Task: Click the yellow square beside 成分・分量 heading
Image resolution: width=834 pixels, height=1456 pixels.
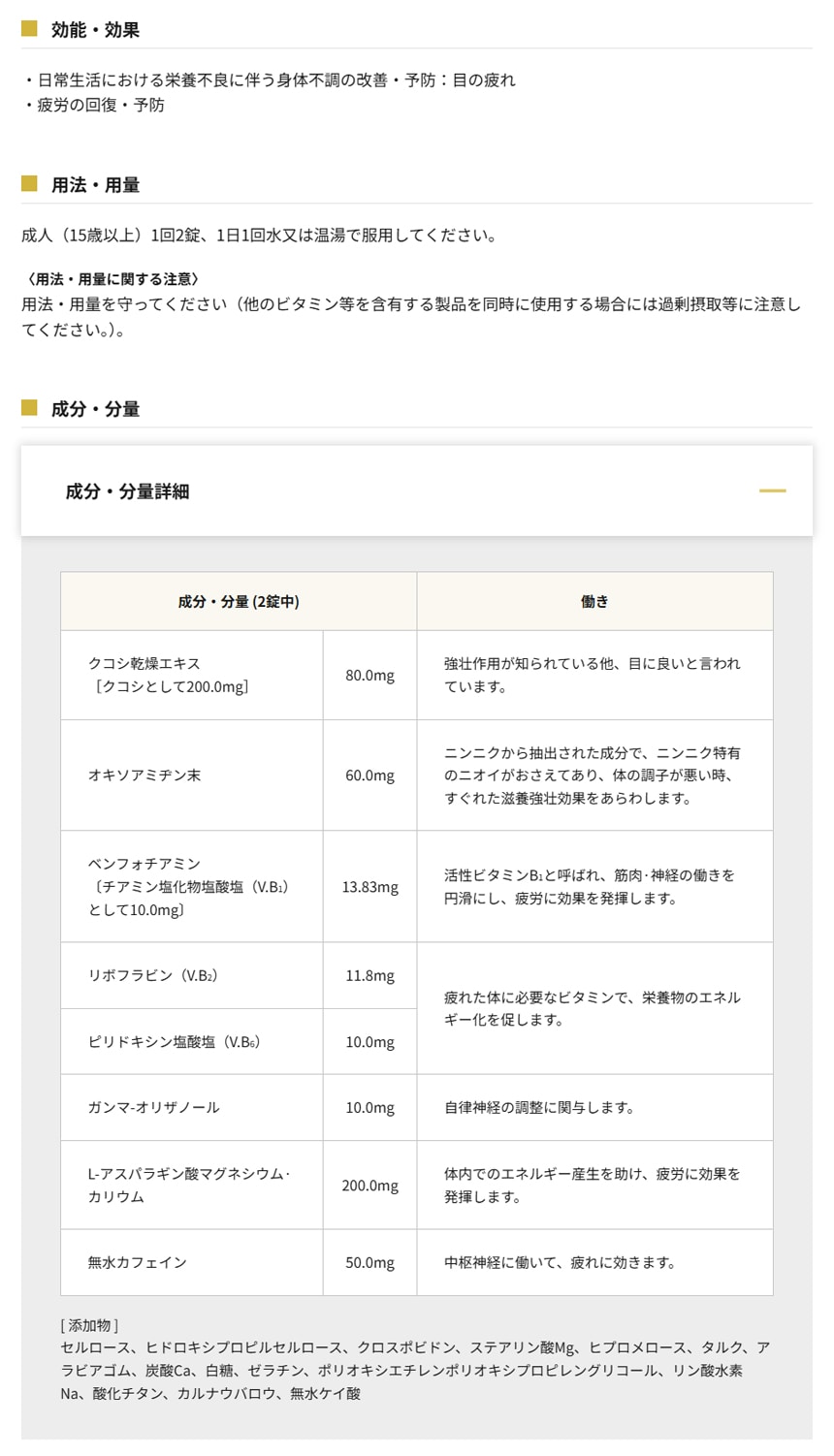Action: click(x=29, y=408)
